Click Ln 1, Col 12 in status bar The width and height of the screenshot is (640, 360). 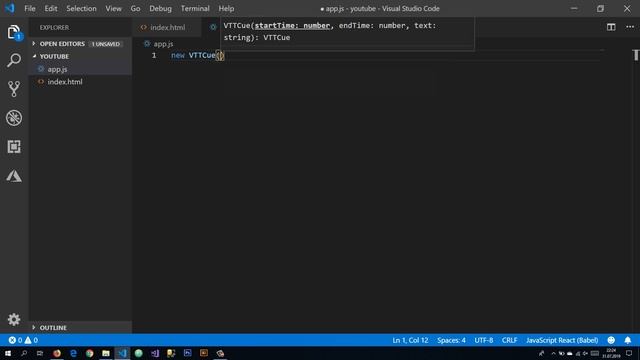point(410,340)
